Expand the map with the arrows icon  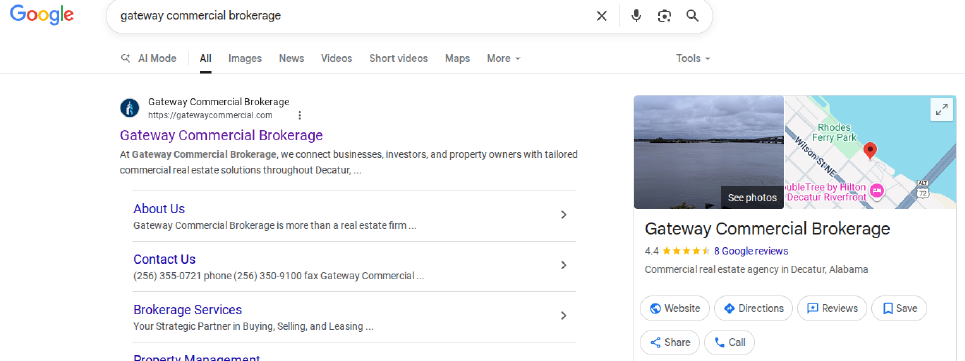941,110
